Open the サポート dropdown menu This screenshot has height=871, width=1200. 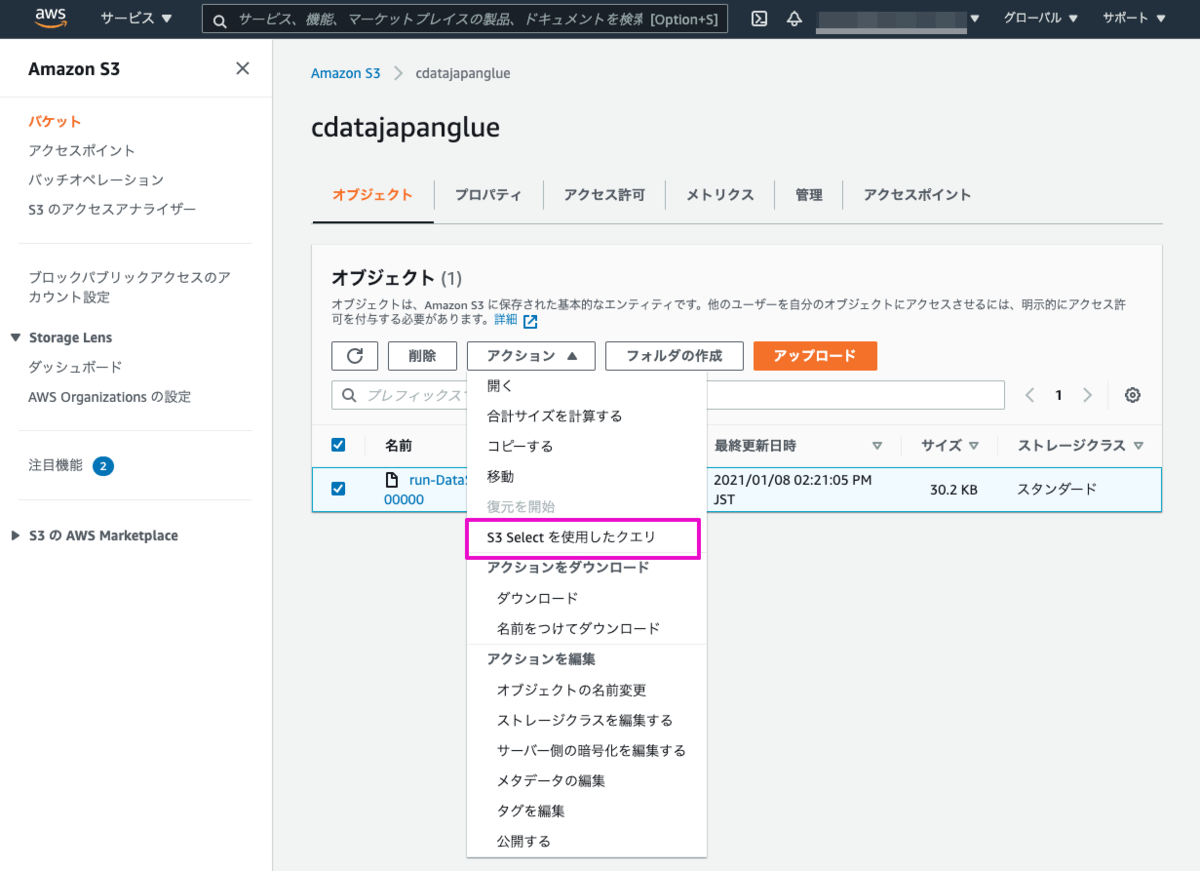click(1134, 18)
